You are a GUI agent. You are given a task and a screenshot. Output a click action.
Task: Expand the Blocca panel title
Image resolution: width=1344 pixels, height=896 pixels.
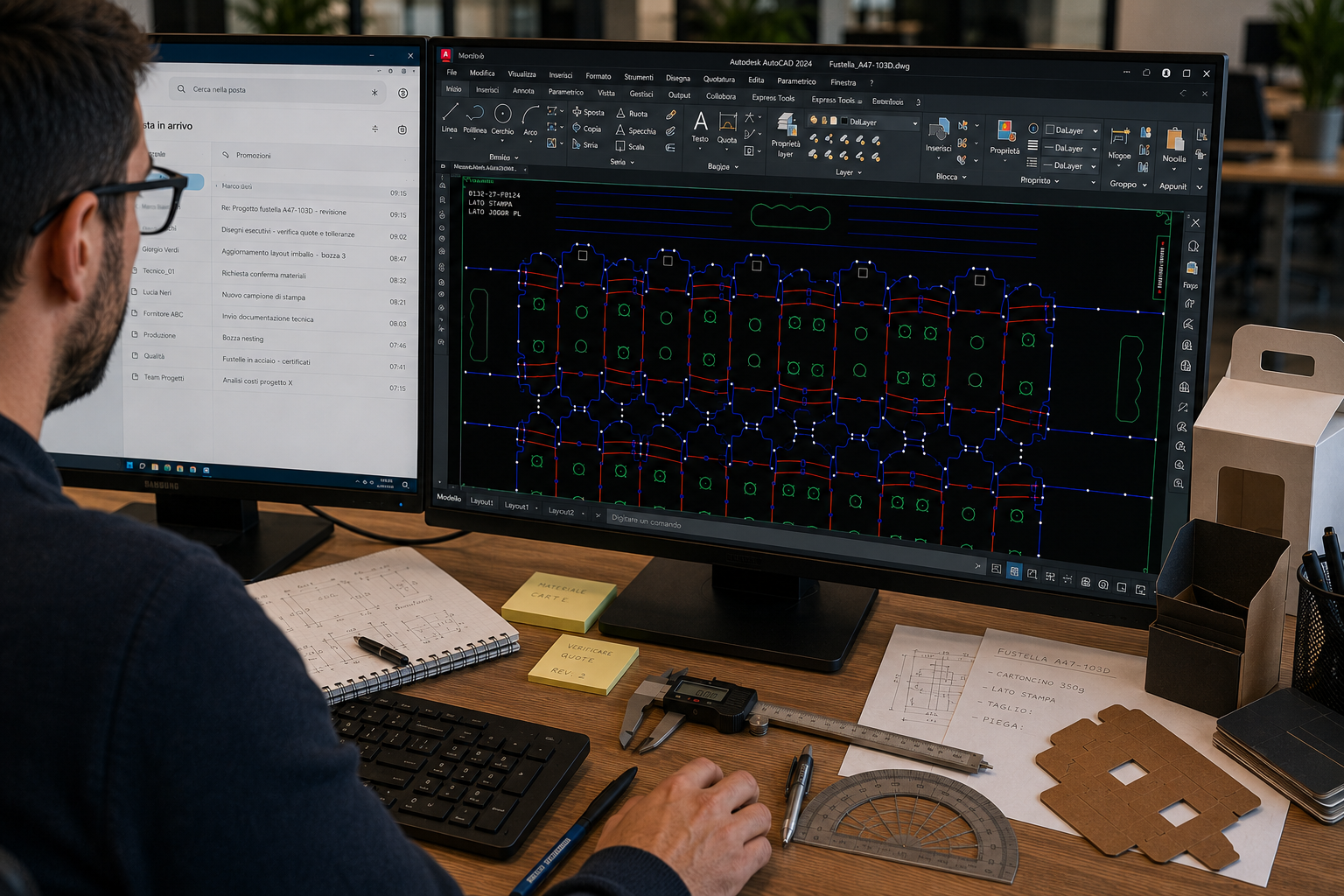(x=951, y=177)
